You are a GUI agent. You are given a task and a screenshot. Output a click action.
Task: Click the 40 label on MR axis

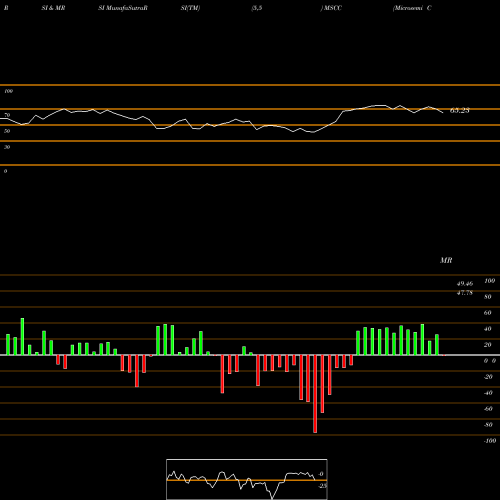pos(488,329)
